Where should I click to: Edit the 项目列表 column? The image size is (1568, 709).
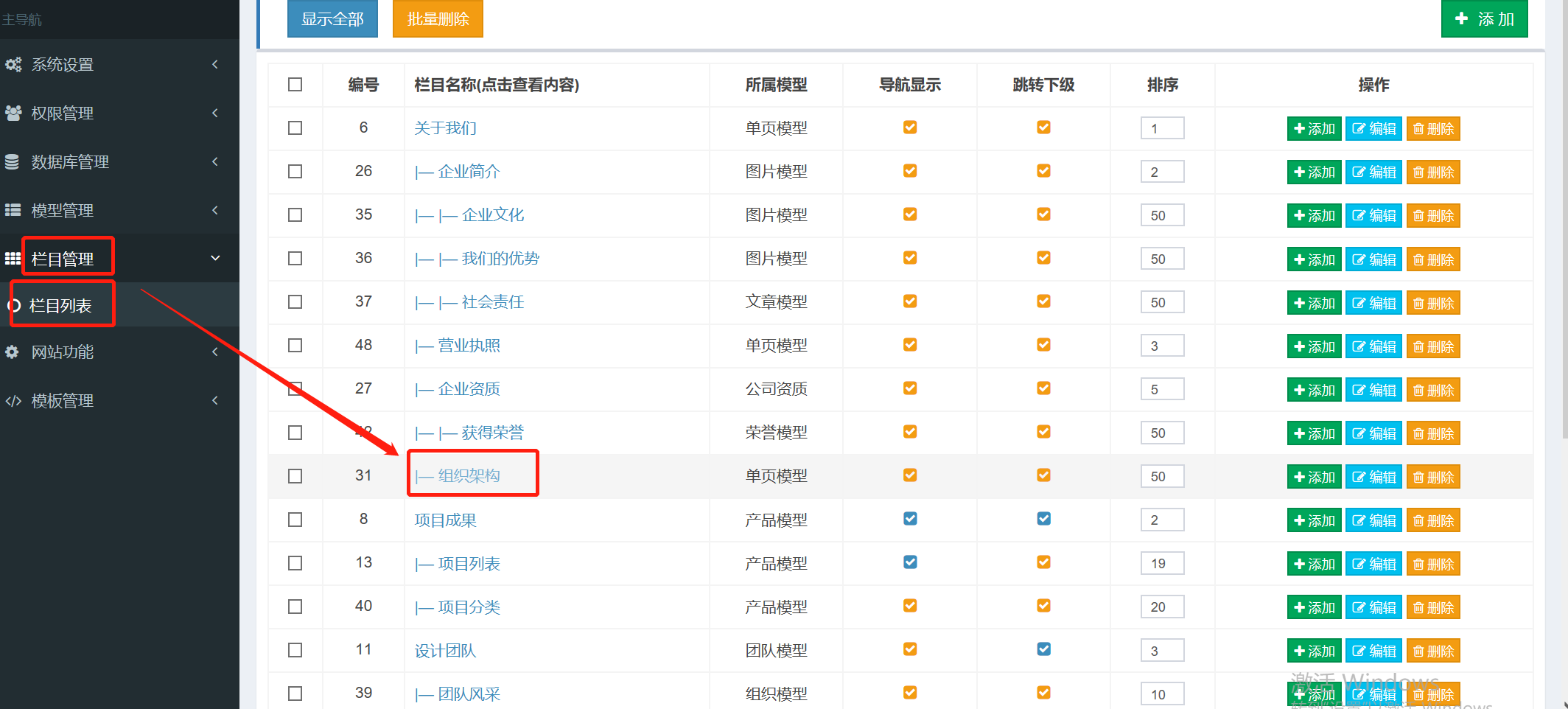pyautogui.click(x=1374, y=564)
